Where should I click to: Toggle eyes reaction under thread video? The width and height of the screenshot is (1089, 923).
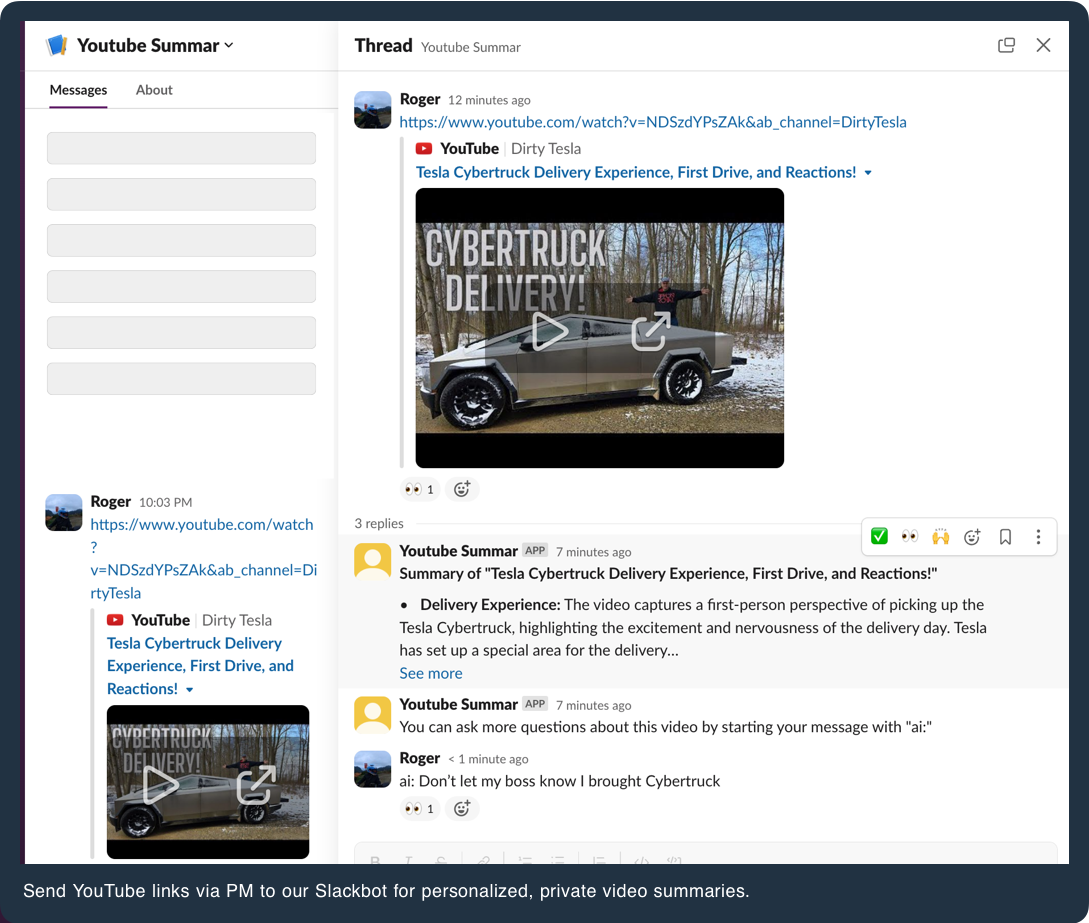coord(419,490)
